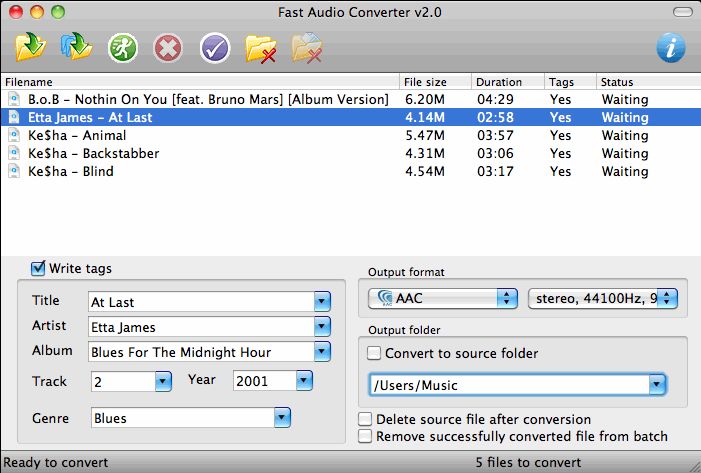The height and width of the screenshot is (473, 701).
Task: Open the Title field dropdown arrow
Action: click(322, 302)
